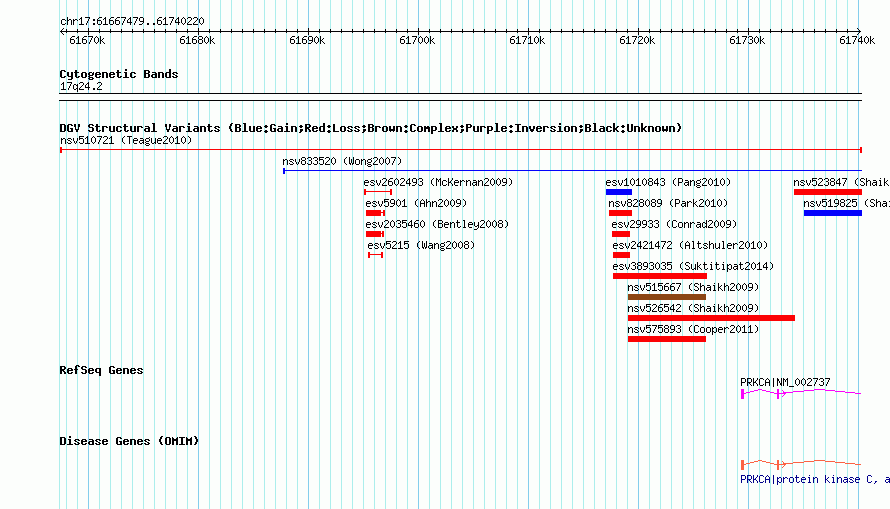Click the brown nsv515667 complex bar

click(x=667, y=297)
